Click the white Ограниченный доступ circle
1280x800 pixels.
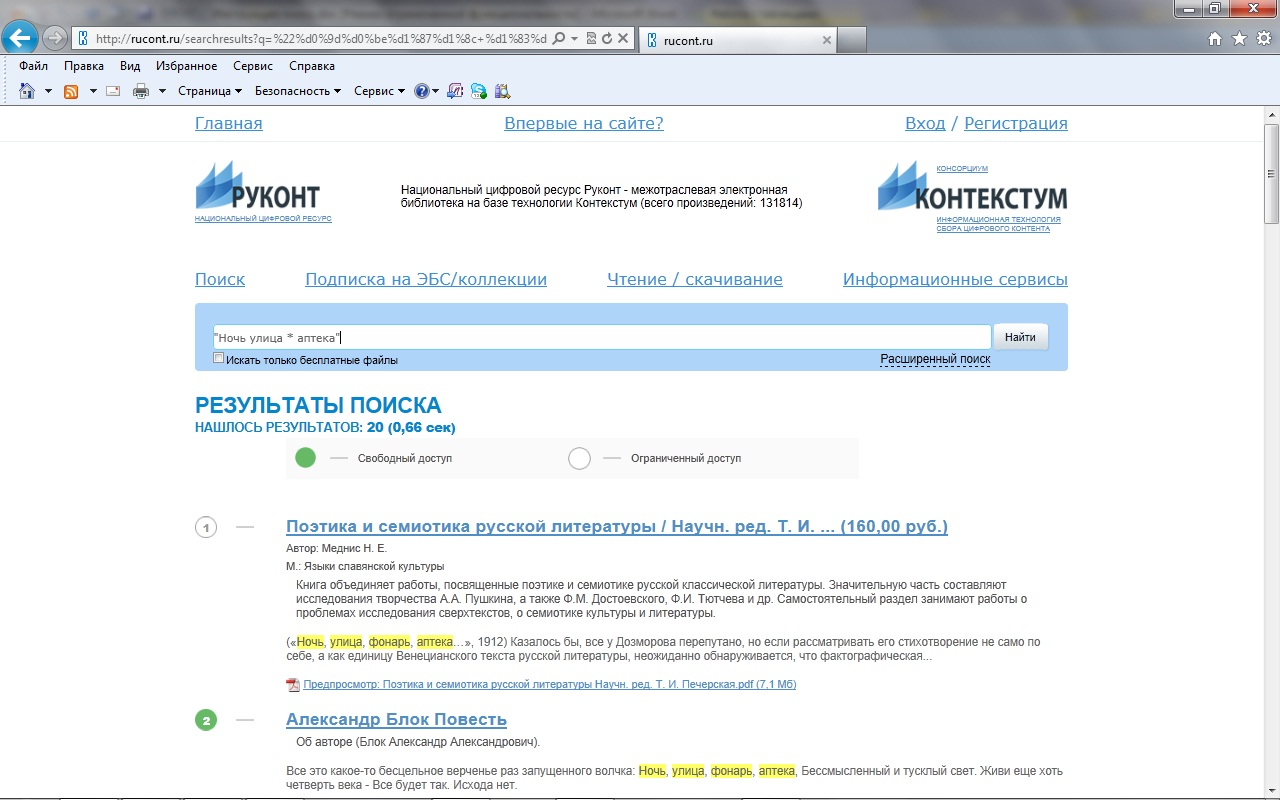[x=579, y=458]
